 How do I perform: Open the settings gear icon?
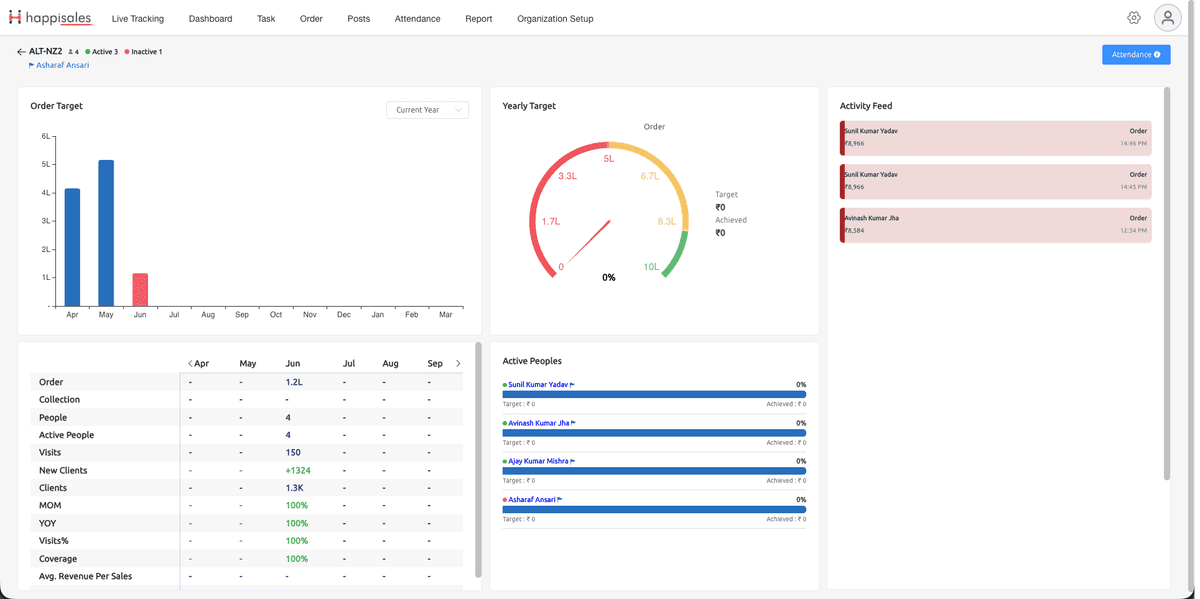pyautogui.click(x=1133, y=18)
